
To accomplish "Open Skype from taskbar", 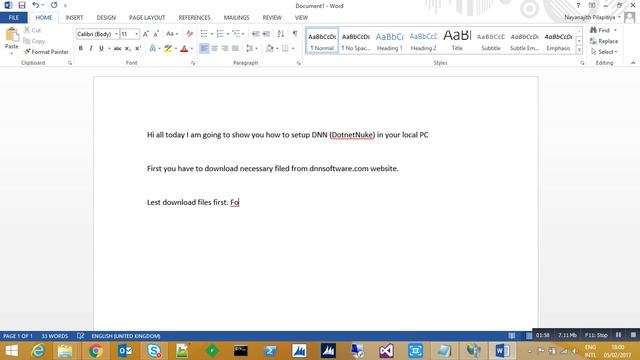I will (154, 351).
